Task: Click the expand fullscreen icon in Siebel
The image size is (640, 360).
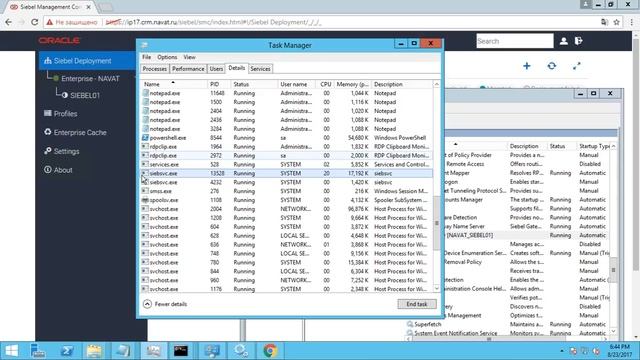Action: [x=576, y=66]
